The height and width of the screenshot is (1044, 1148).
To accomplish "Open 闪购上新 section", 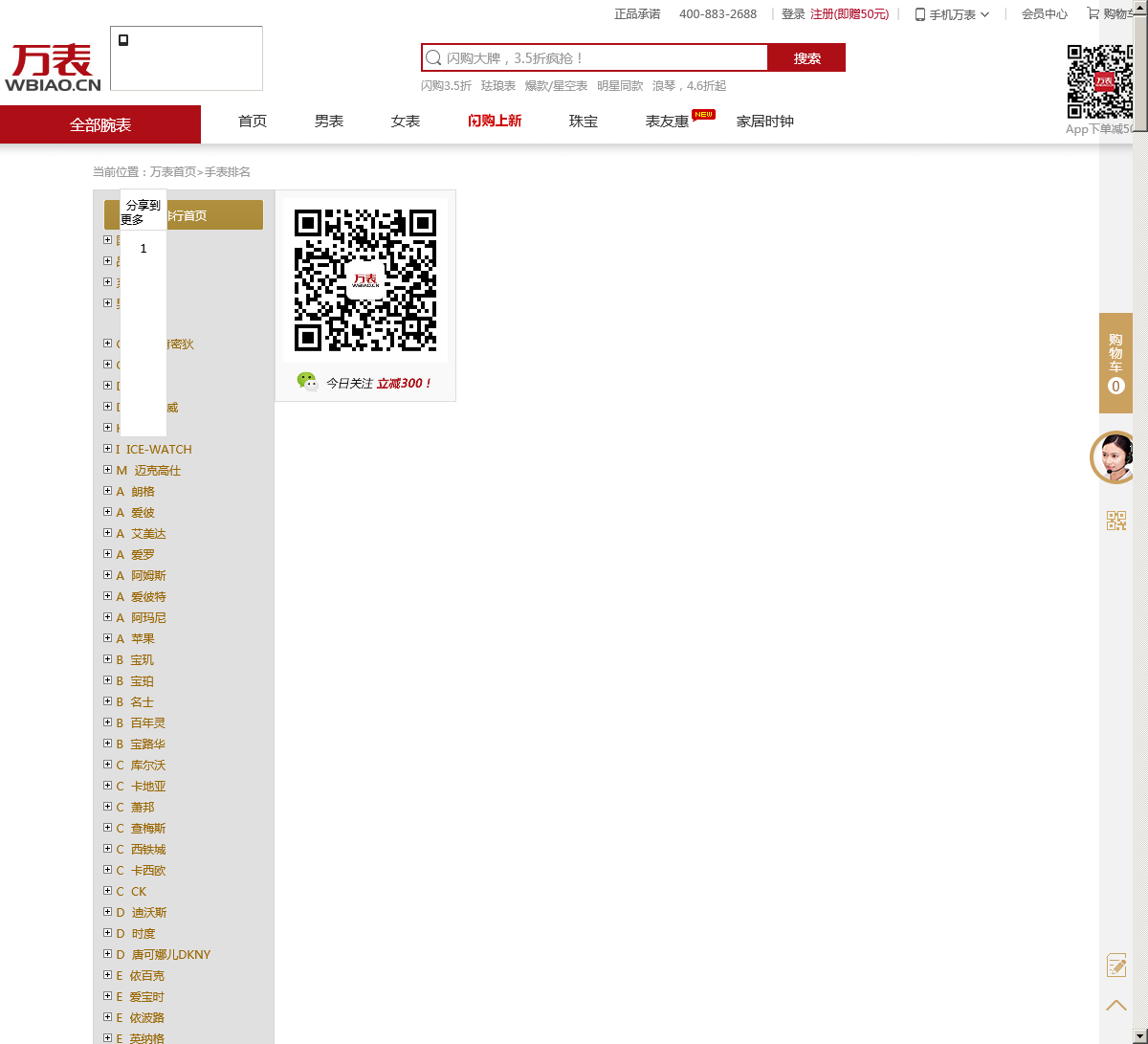I will [x=495, y=121].
